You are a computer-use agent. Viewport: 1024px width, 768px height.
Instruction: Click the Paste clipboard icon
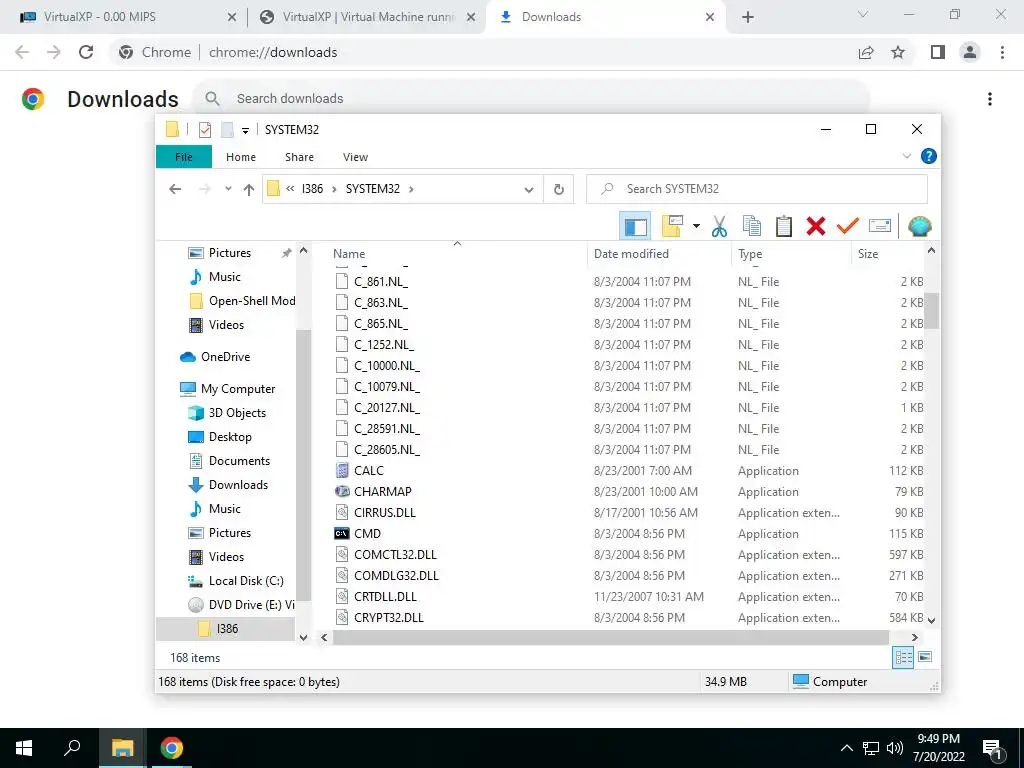point(784,226)
